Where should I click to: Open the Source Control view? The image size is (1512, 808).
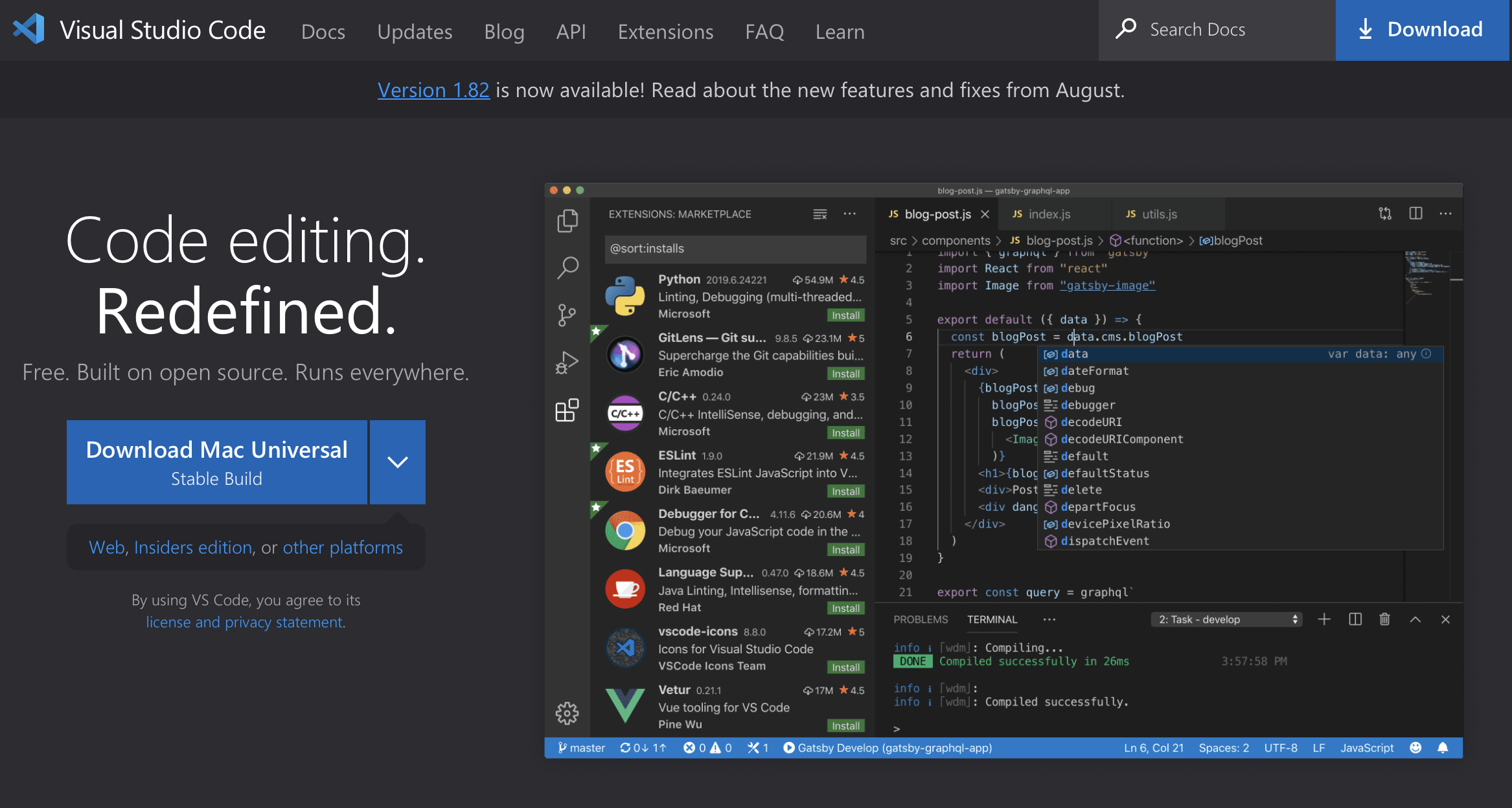568,315
